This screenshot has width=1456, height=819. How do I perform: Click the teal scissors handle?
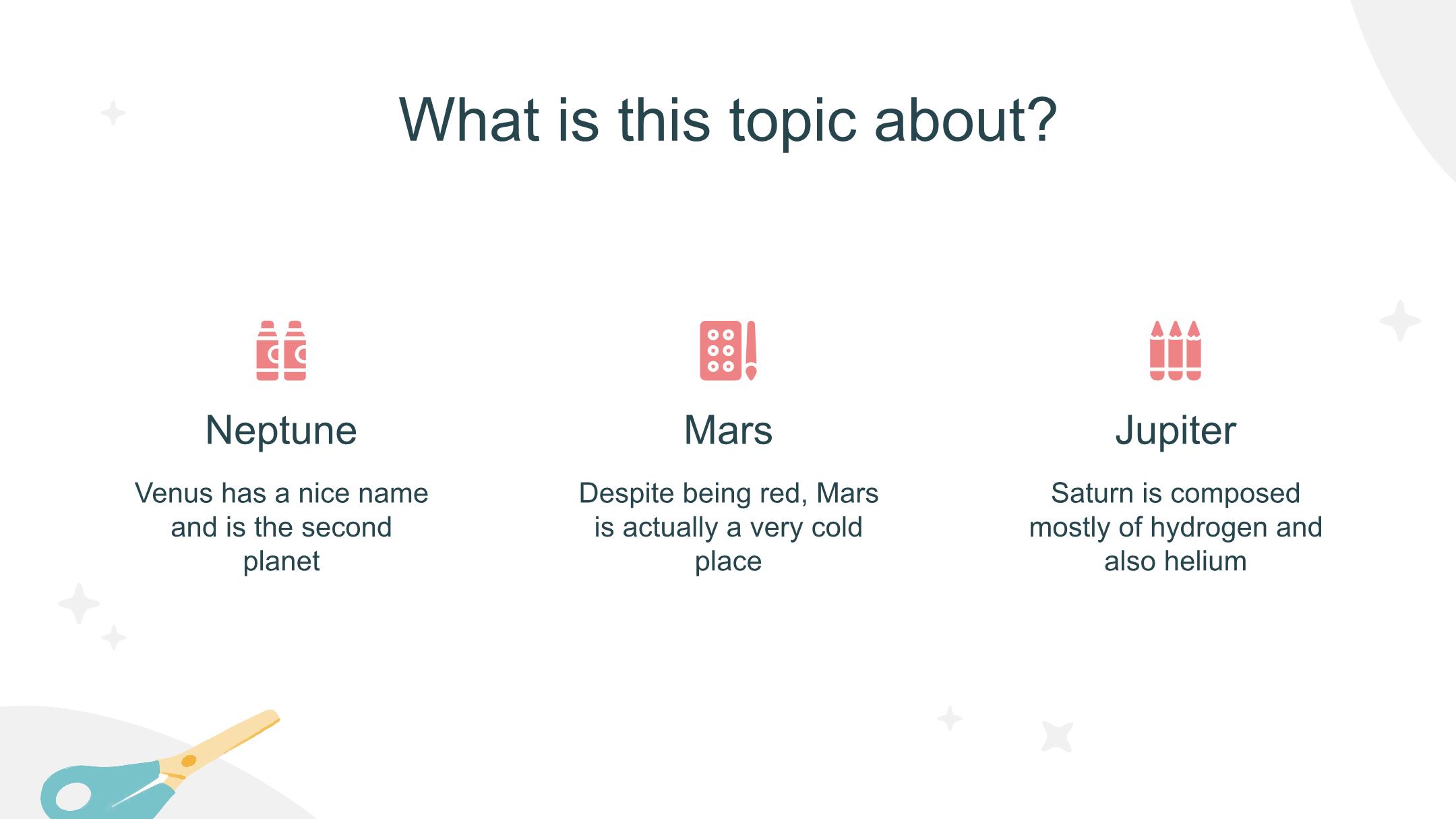pyautogui.click(x=101, y=793)
